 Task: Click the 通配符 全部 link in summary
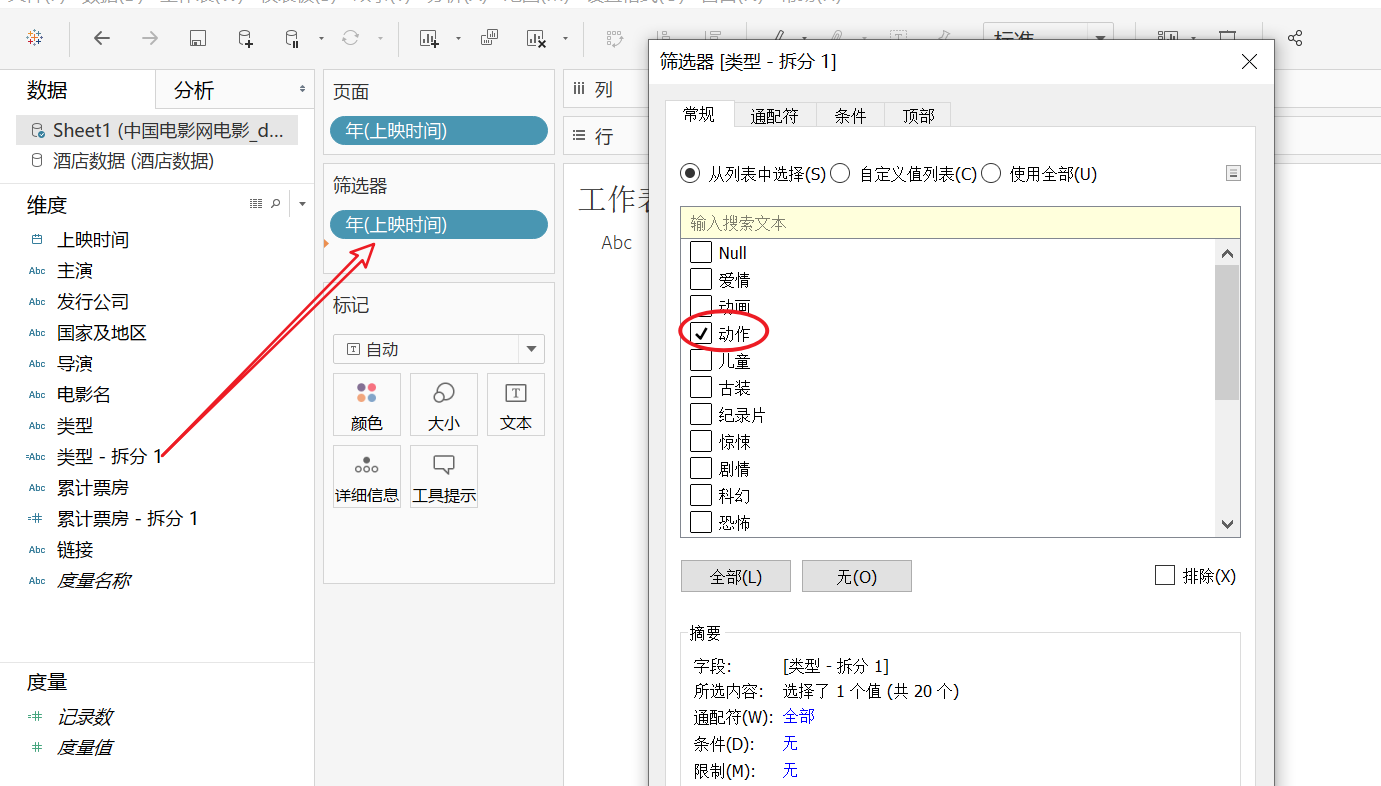click(x=798, y=716)
